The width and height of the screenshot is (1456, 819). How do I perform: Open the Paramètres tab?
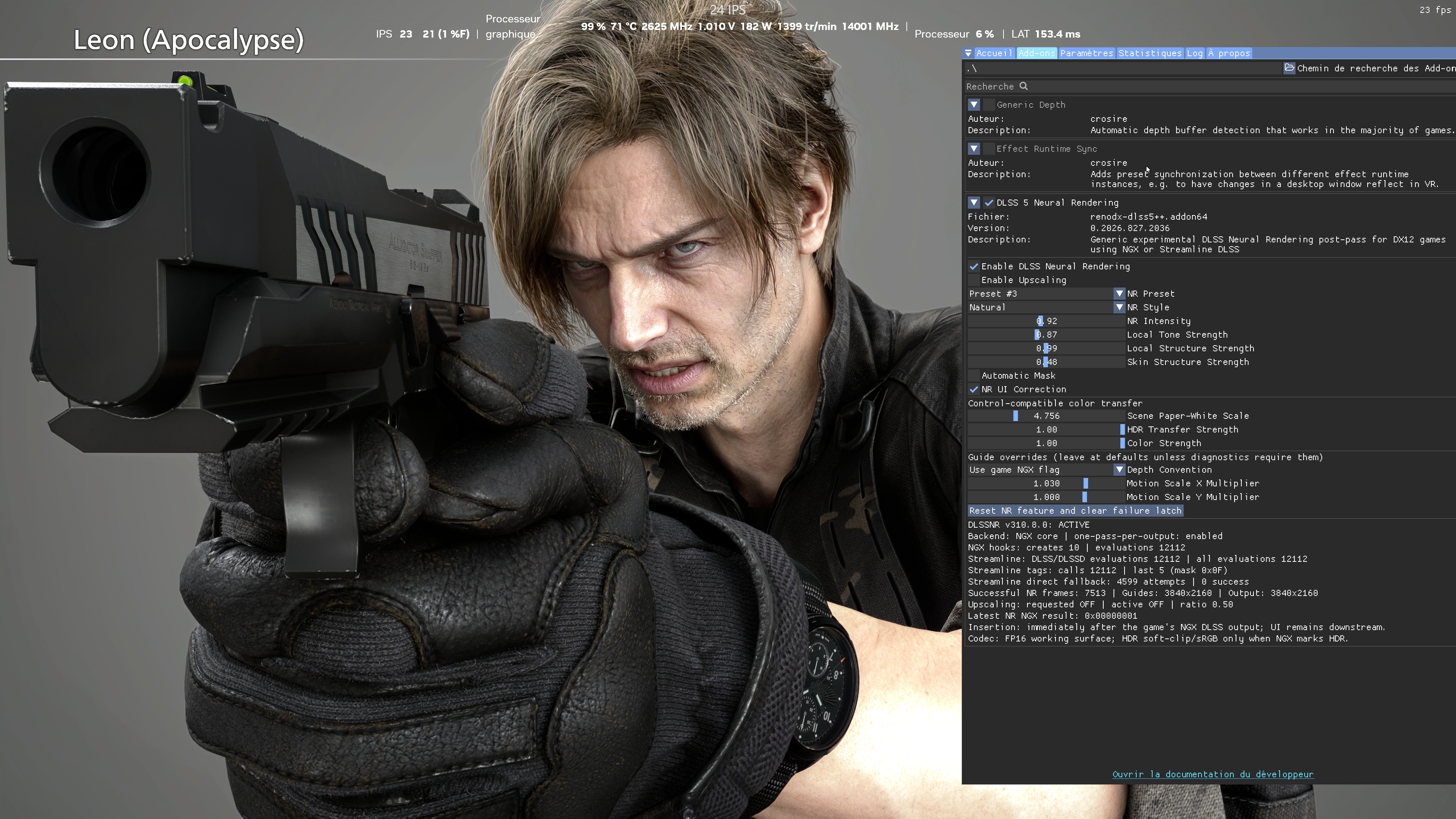[1086, 53]
